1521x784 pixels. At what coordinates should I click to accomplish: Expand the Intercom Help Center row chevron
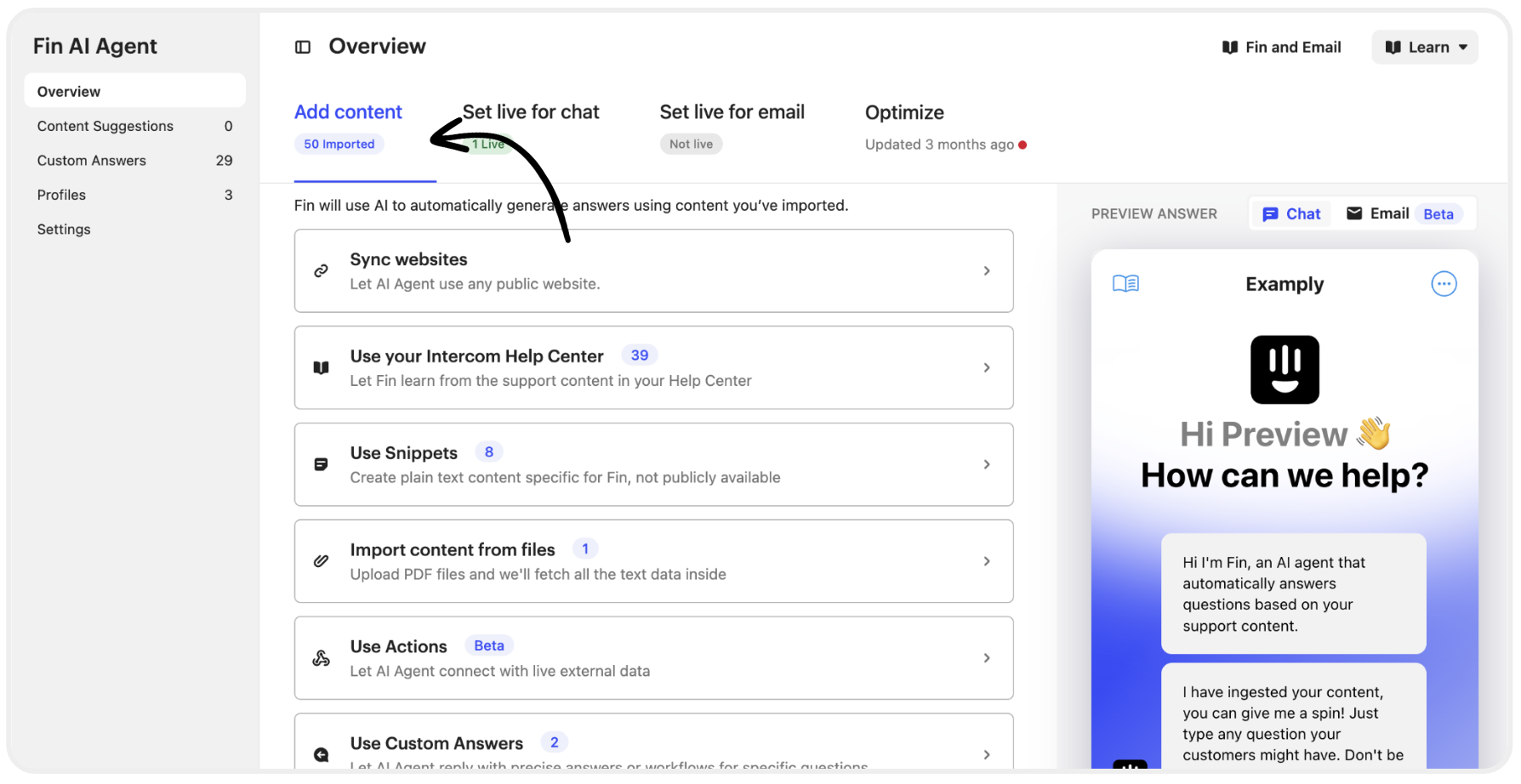[x=987, y=367]
